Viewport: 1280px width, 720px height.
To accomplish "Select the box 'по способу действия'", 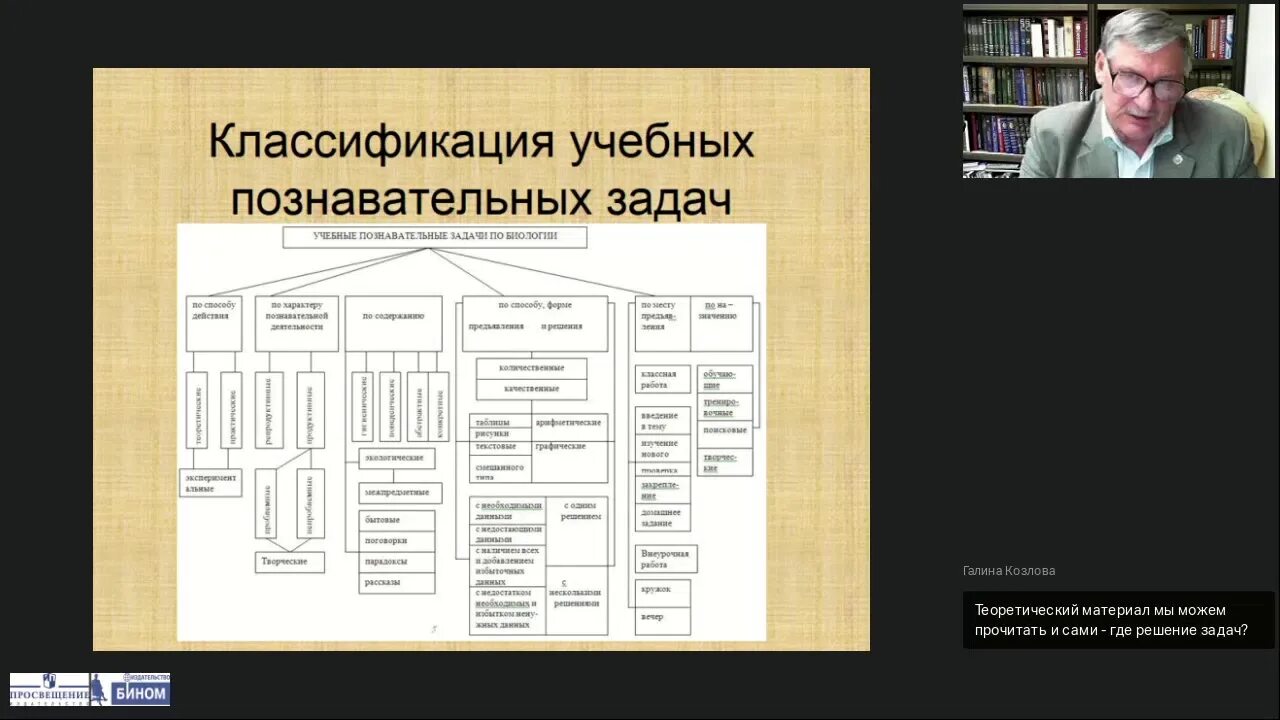I will click(x=213, y=323).
